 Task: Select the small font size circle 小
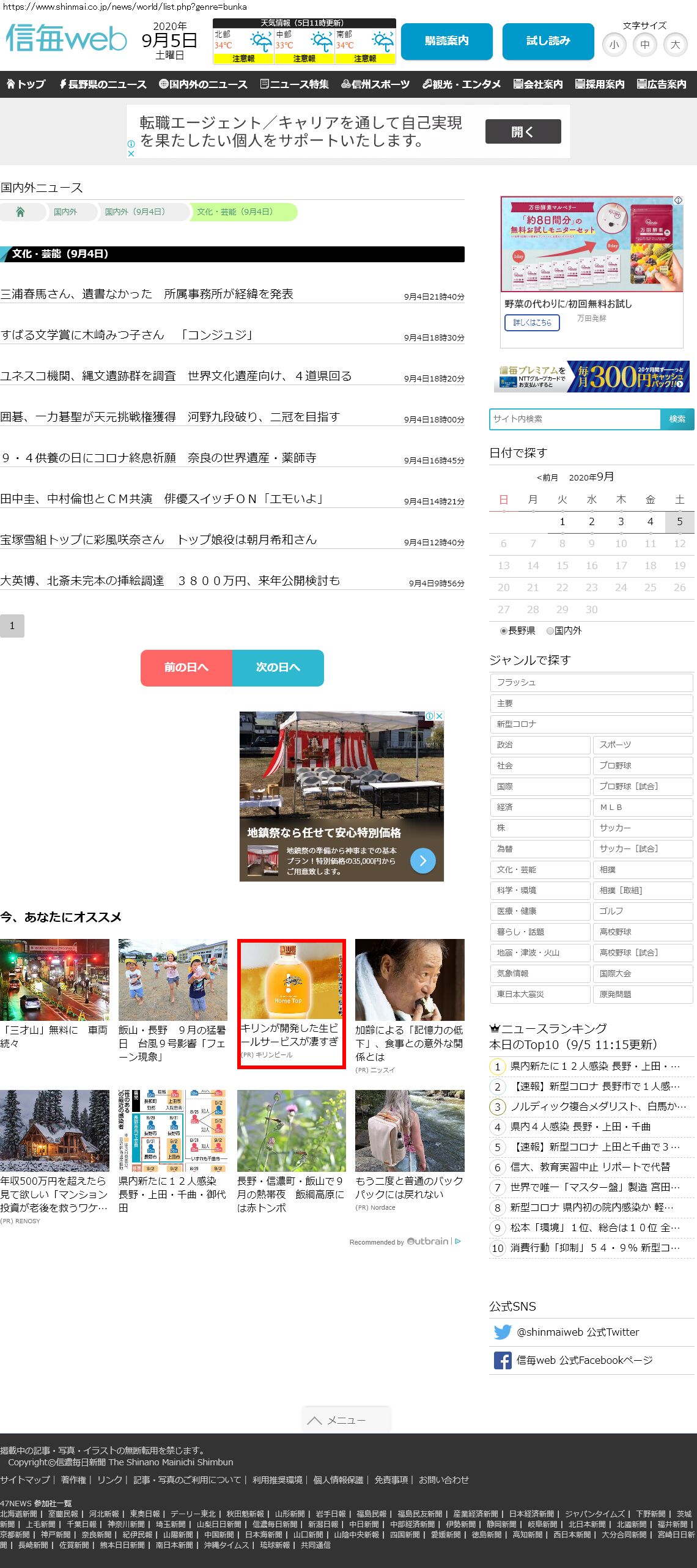[614, 45]
